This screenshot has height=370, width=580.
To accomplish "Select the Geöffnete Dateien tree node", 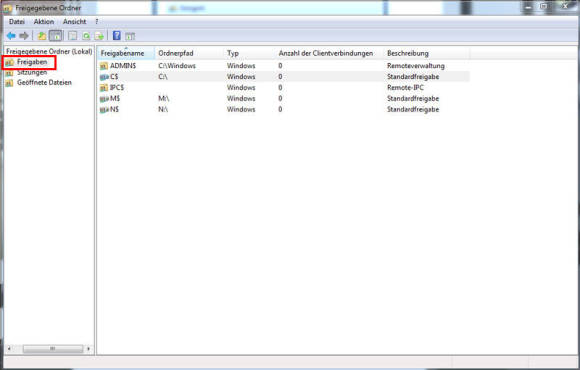I will click(44, 83).
